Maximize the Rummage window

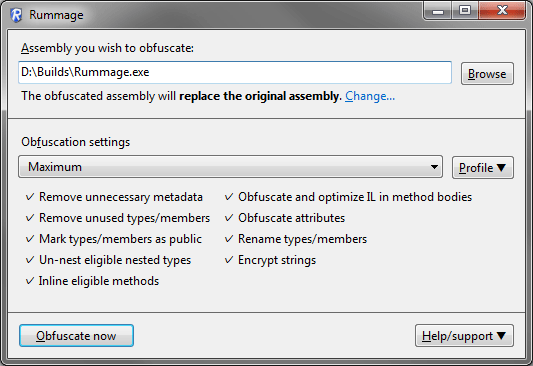click(465, 11)
